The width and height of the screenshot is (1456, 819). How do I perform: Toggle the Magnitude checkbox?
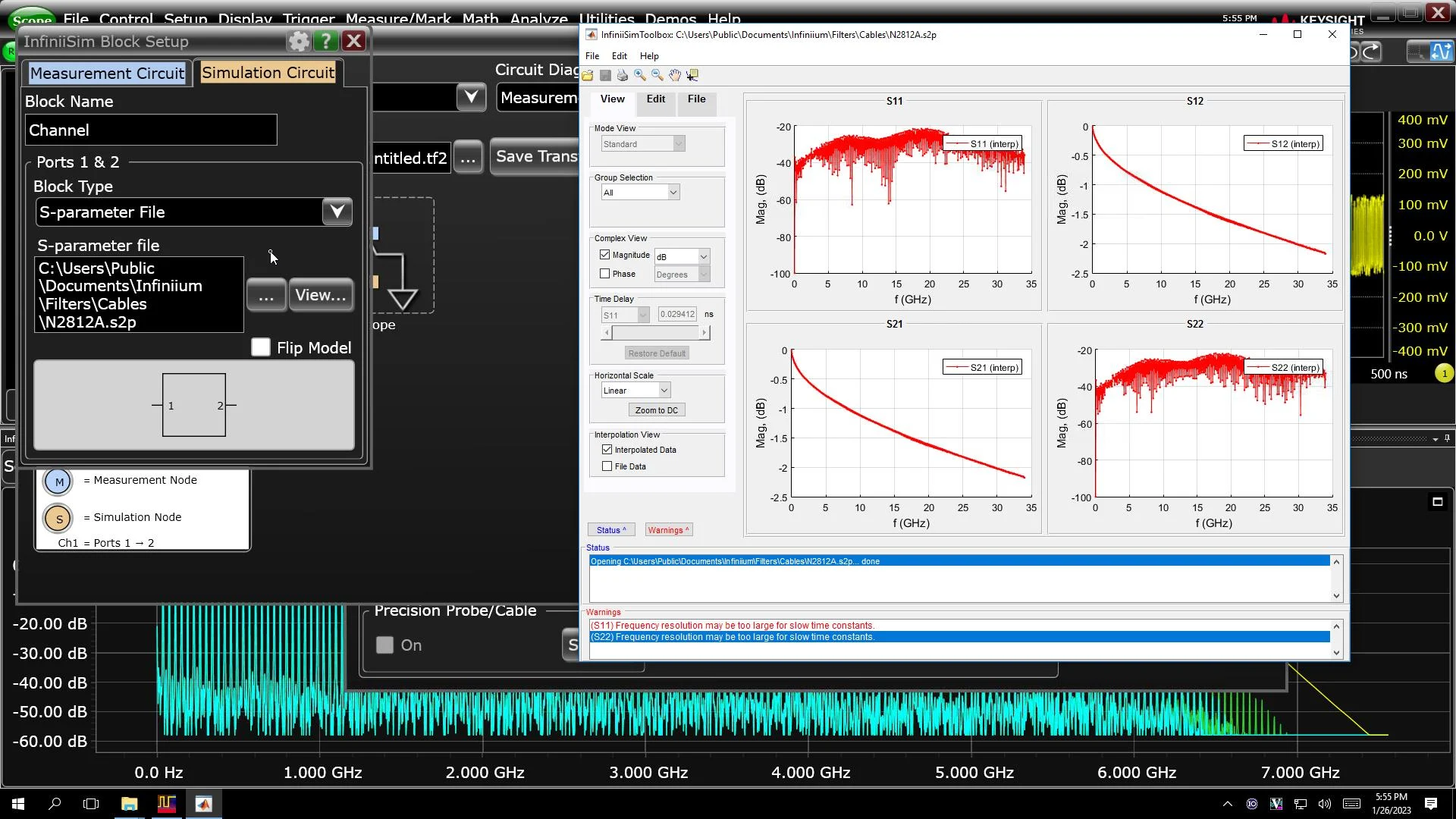tap(605, 255)
